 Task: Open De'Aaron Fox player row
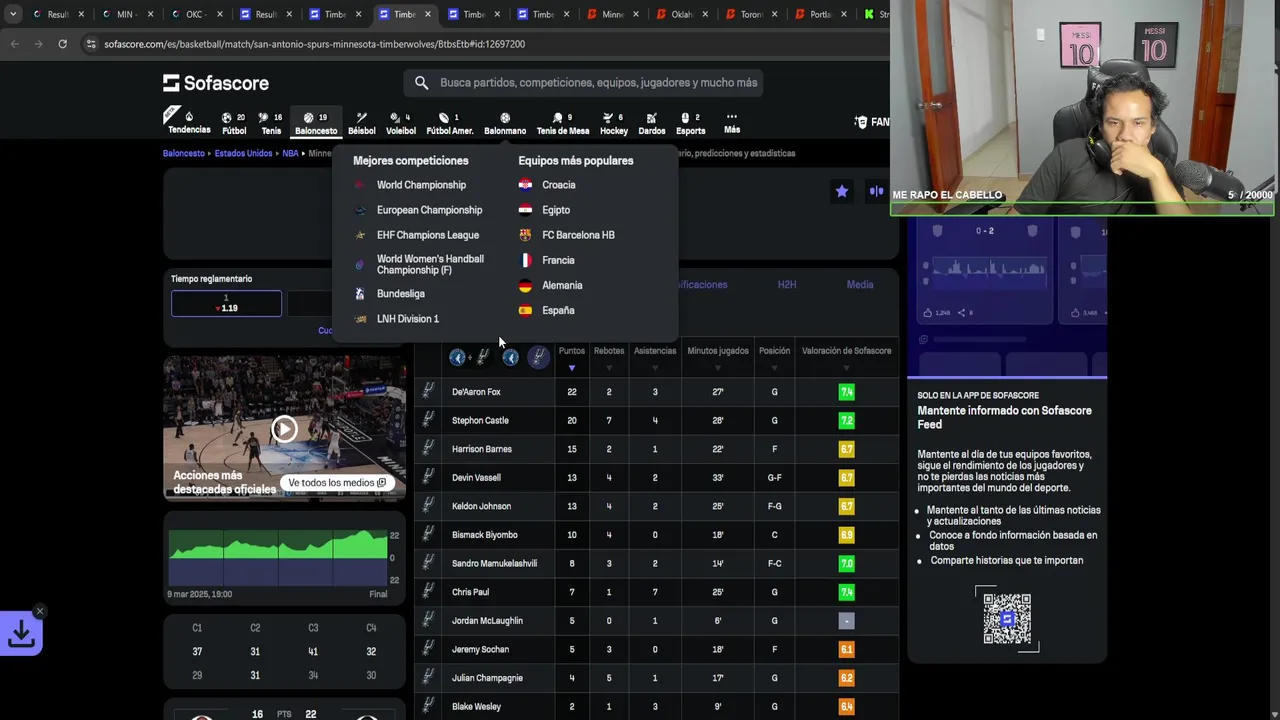click(656, 392)
